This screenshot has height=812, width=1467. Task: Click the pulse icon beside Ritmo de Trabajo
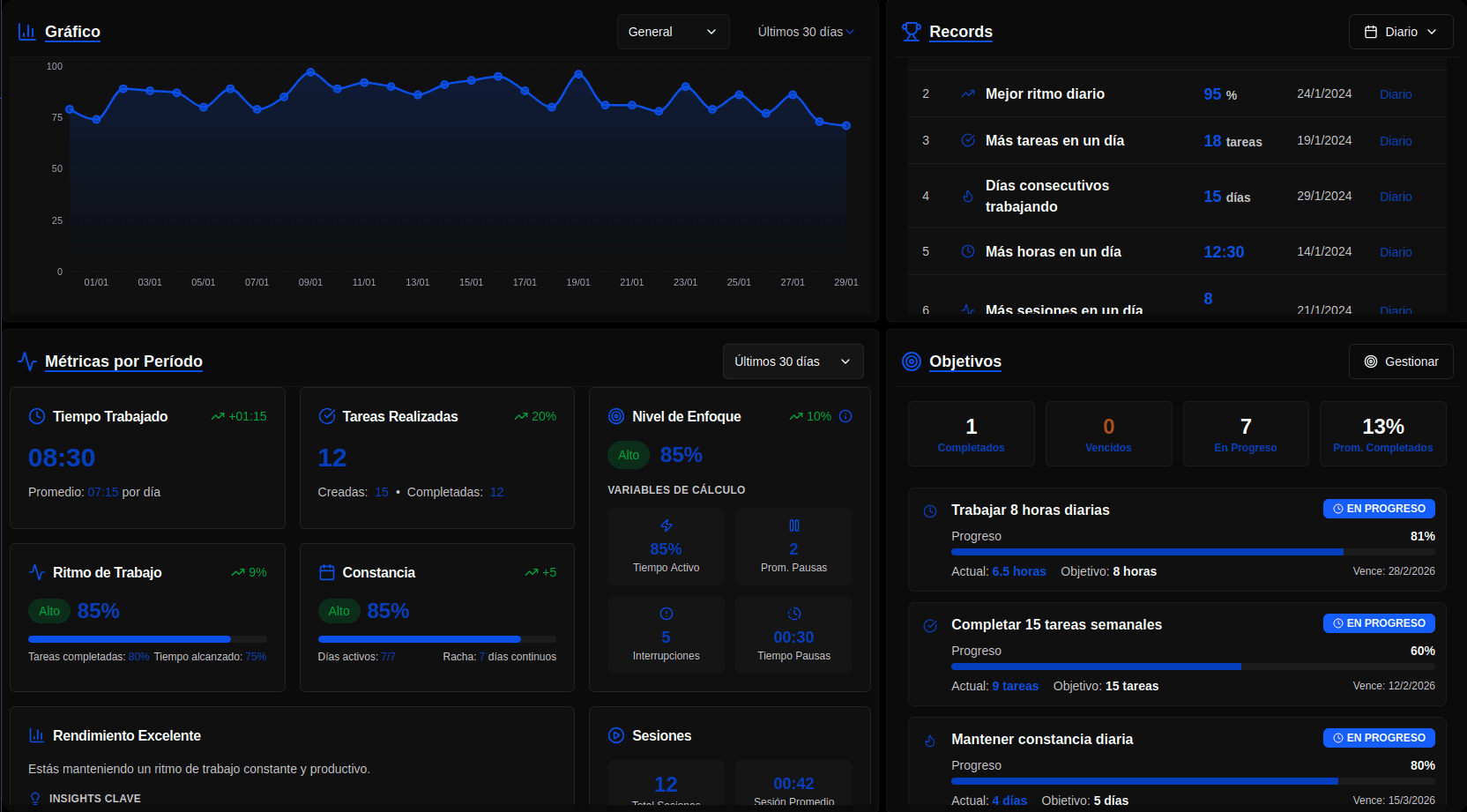point(37,572)
